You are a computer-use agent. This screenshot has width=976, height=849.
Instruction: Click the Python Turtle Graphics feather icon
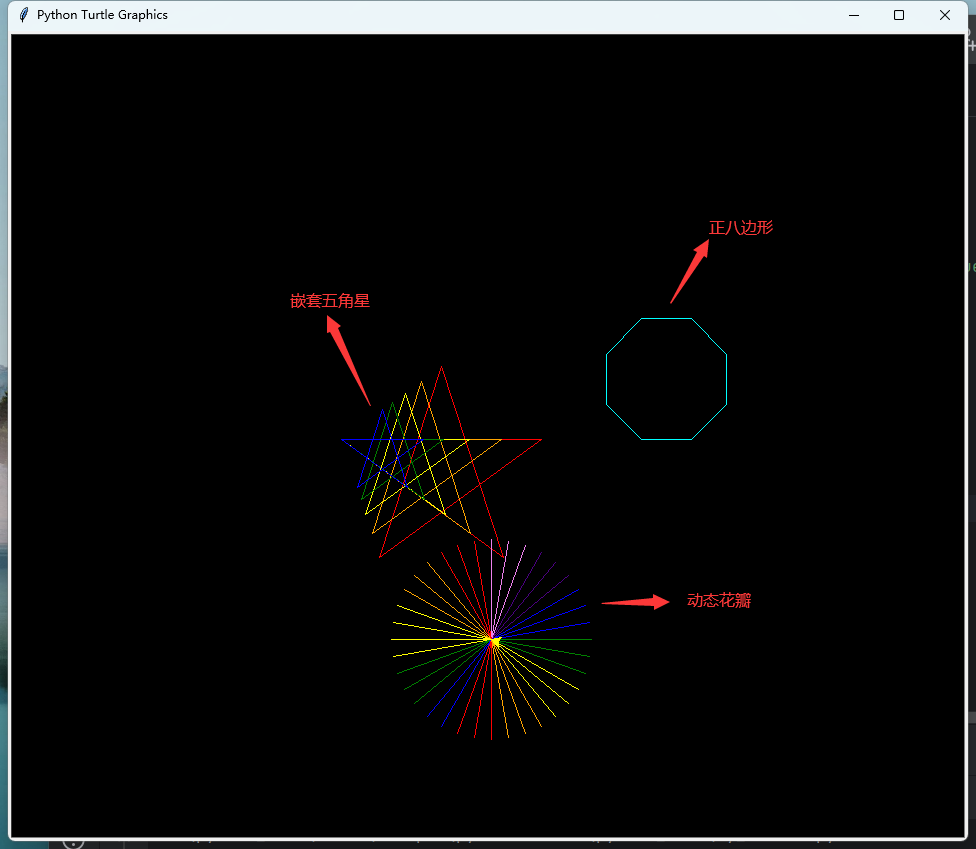tap(24, 15)
